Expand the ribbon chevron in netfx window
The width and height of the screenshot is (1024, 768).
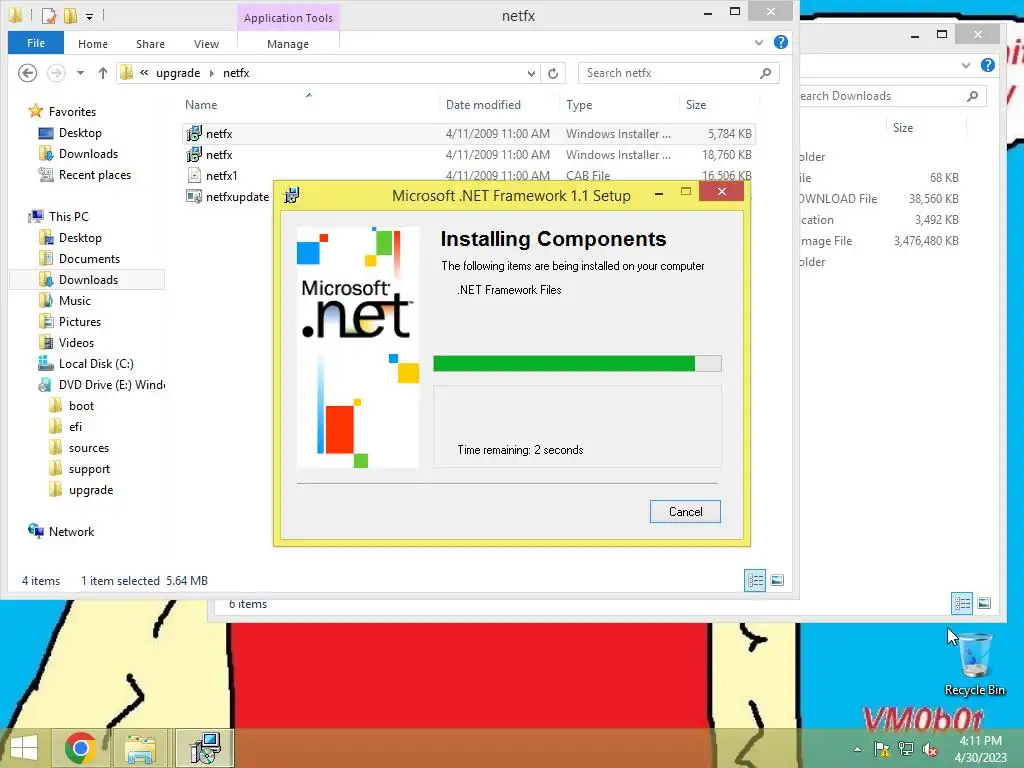pos(759,42)
